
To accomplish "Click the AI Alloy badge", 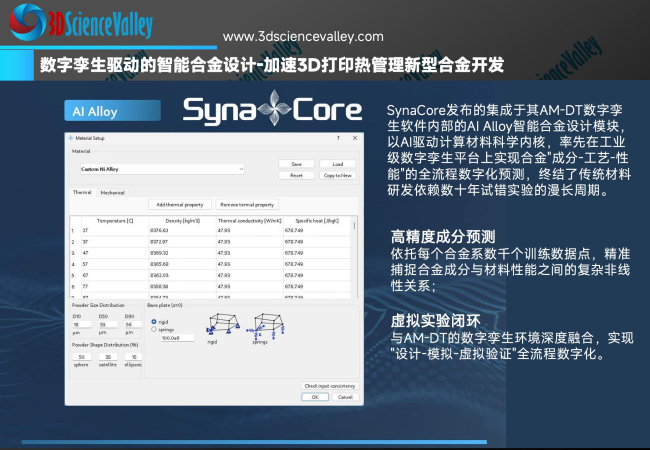I will (x=112, y=111).
